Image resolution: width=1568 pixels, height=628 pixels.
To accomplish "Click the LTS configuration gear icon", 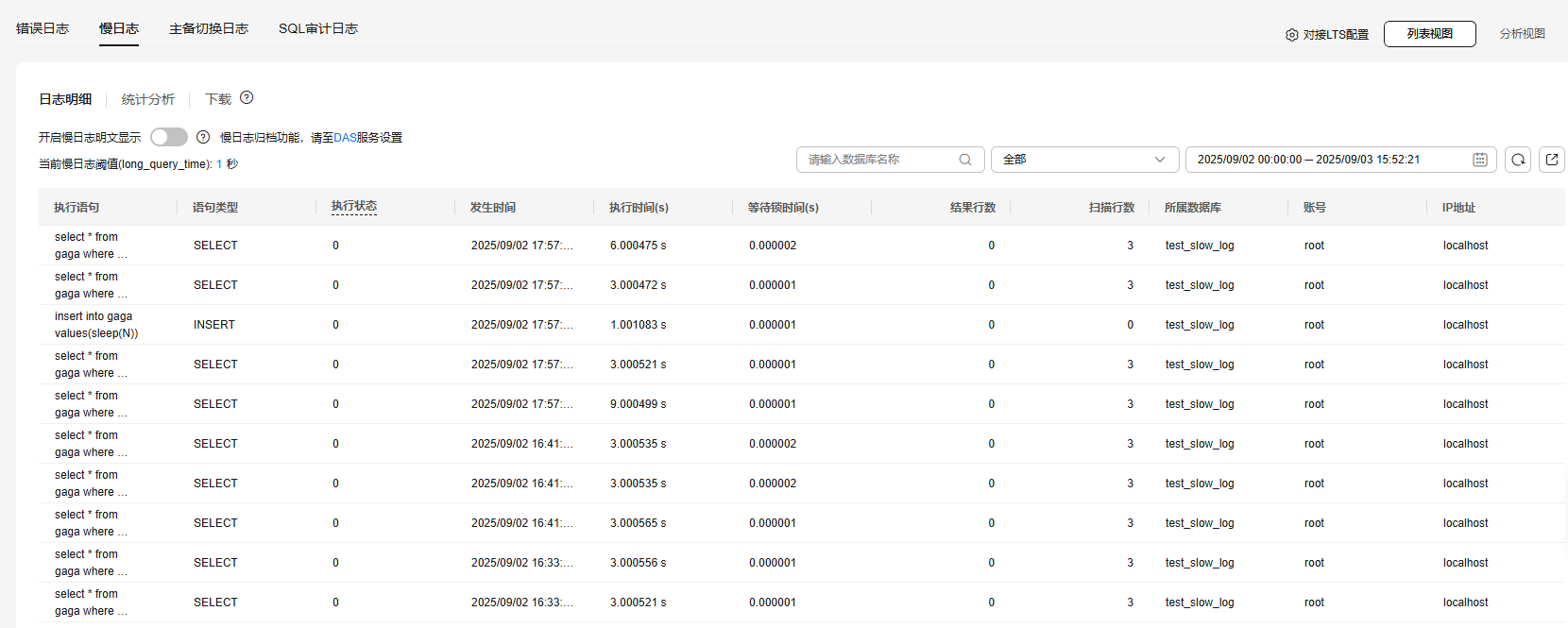I will click(1291, 35).
